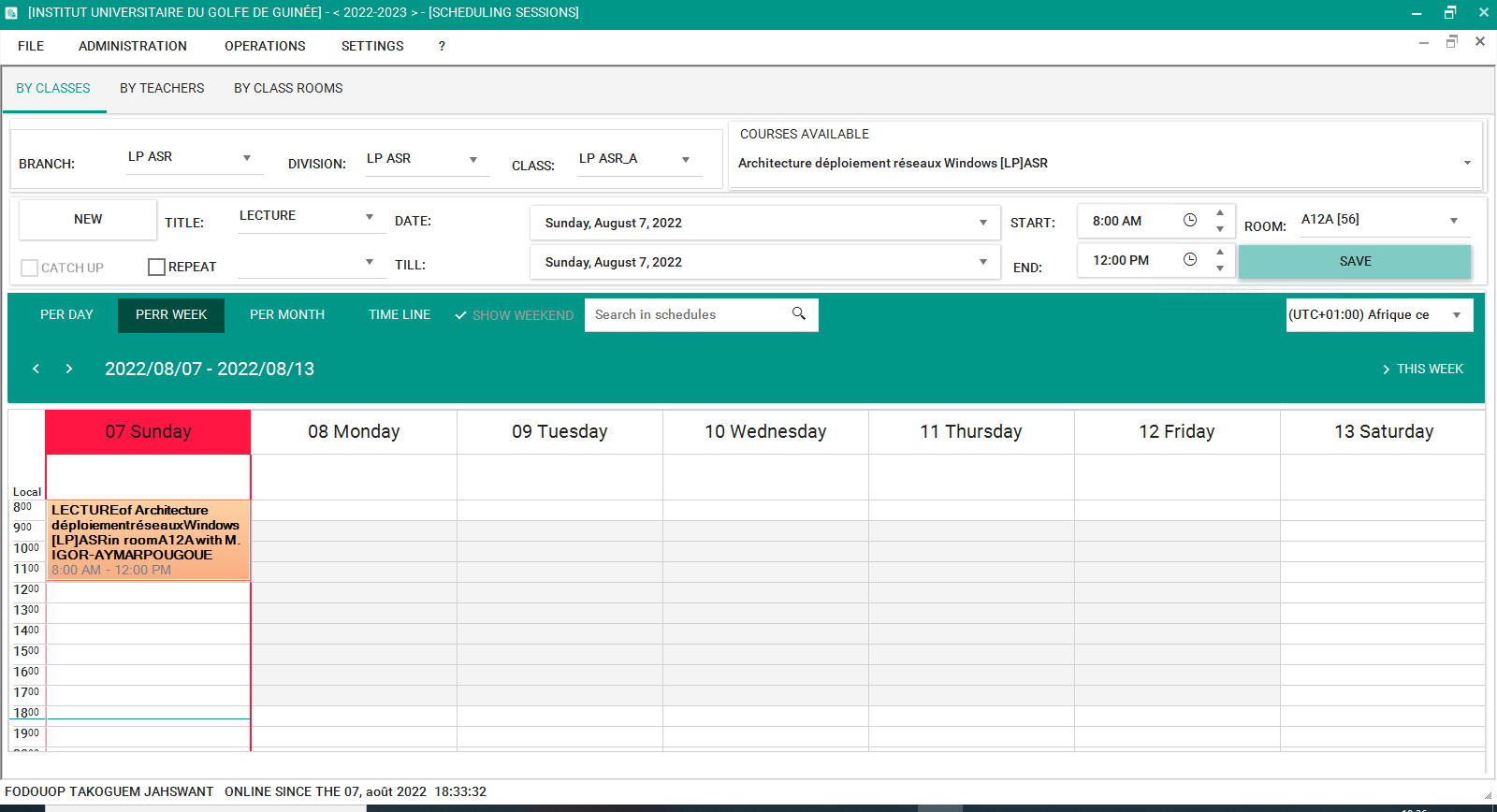Select the 09 Tuesday column header
This screenshot has height=812, width=1497.
coord(560,431)
